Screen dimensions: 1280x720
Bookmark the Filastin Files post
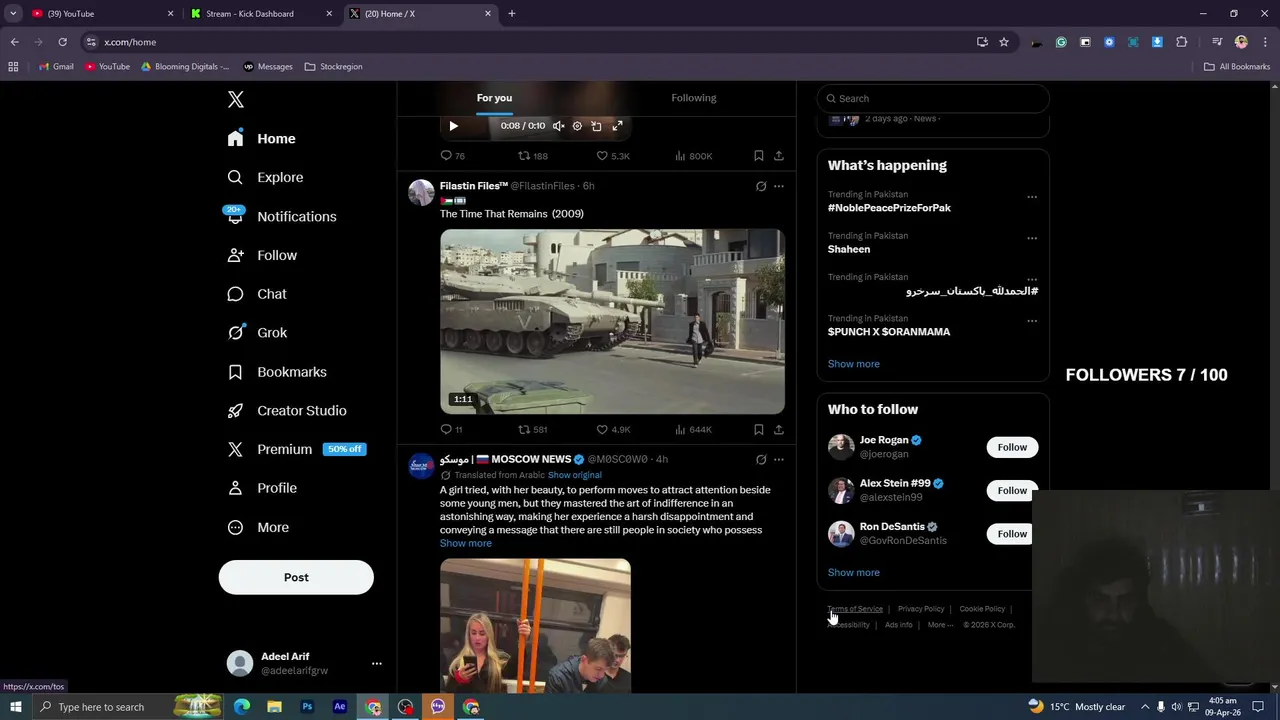click(x=759, y=429)
